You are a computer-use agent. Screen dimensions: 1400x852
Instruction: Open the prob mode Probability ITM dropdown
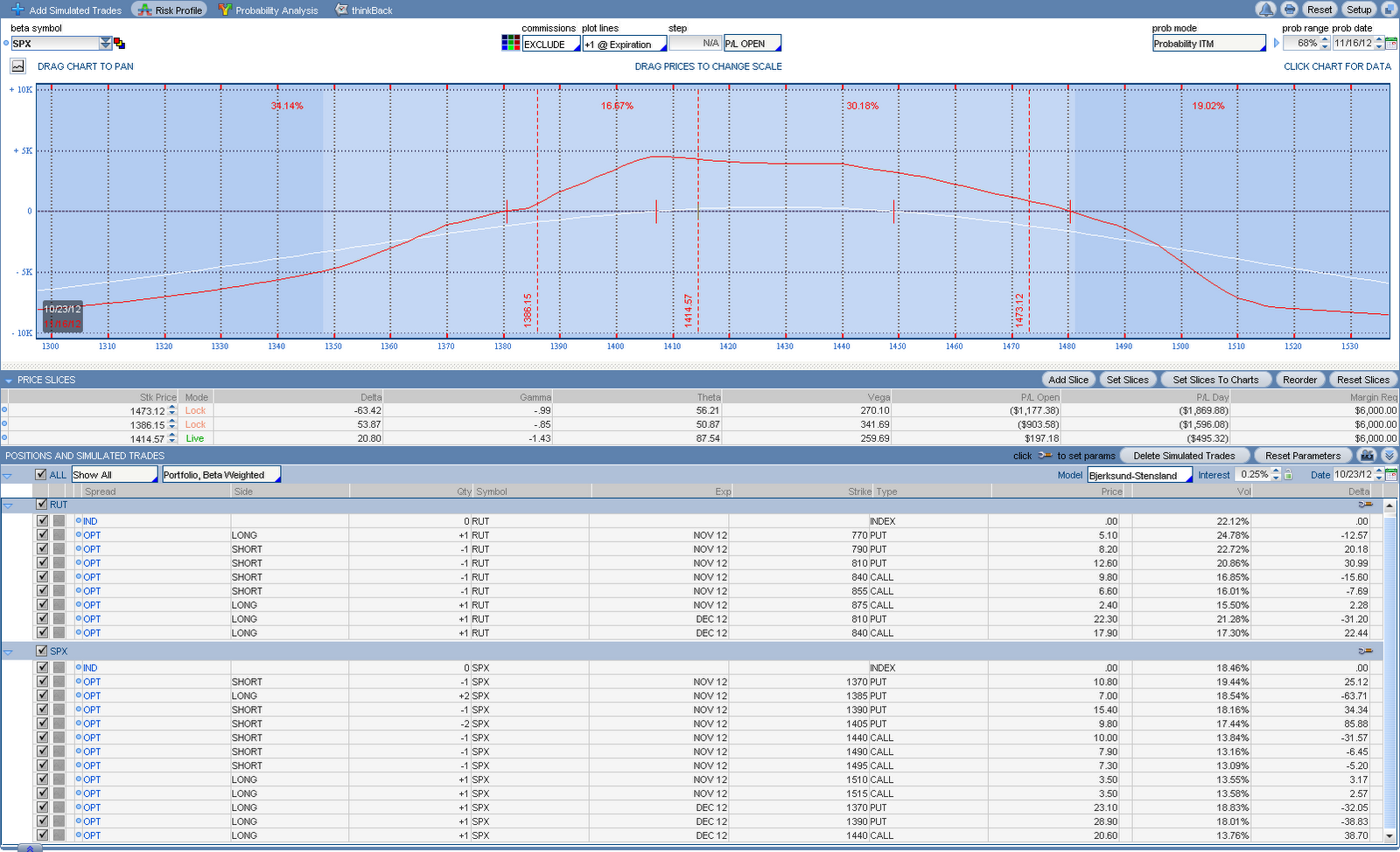pos(1209,43)
